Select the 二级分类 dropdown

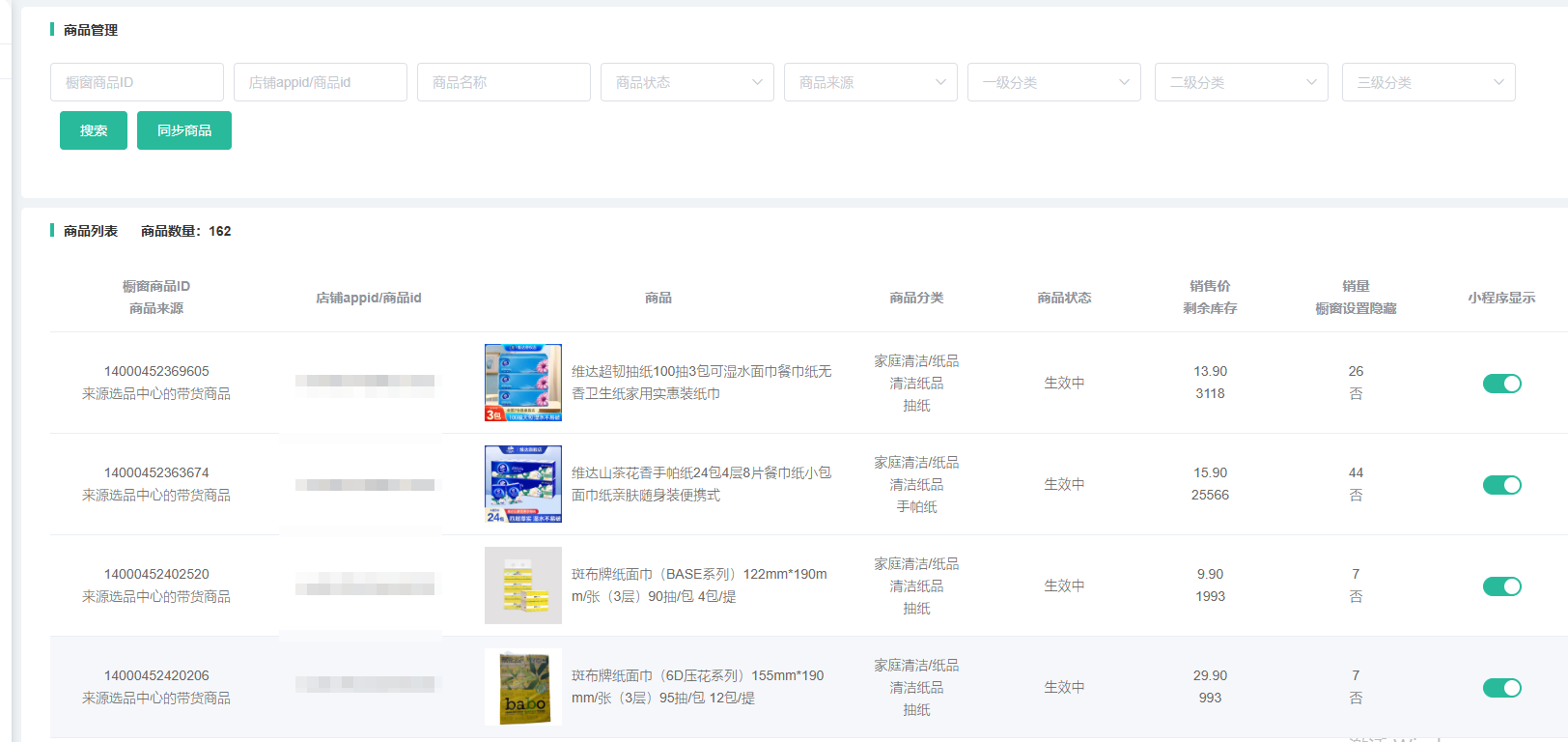1241,82
